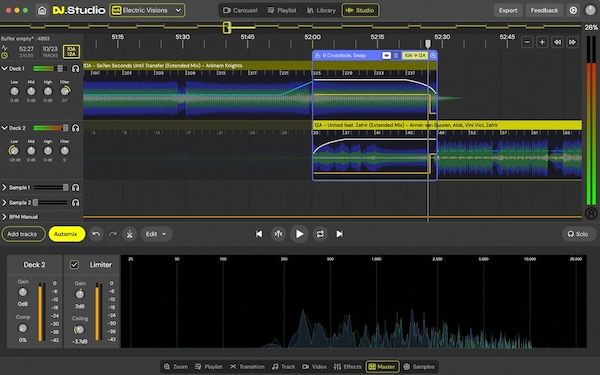Click the Deck 2 Comp knob

pyautogui.click(x=23, y=328)
